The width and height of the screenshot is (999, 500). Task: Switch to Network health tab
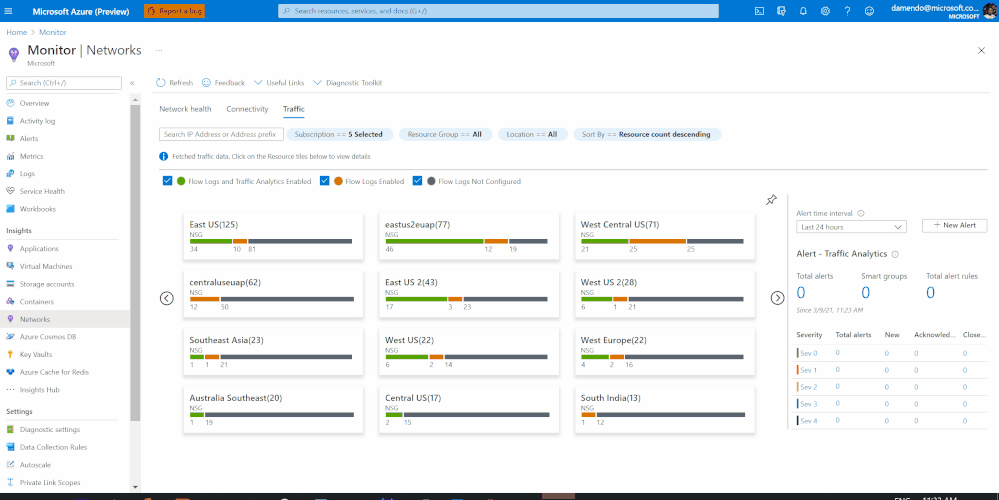(x=185, y=109)
